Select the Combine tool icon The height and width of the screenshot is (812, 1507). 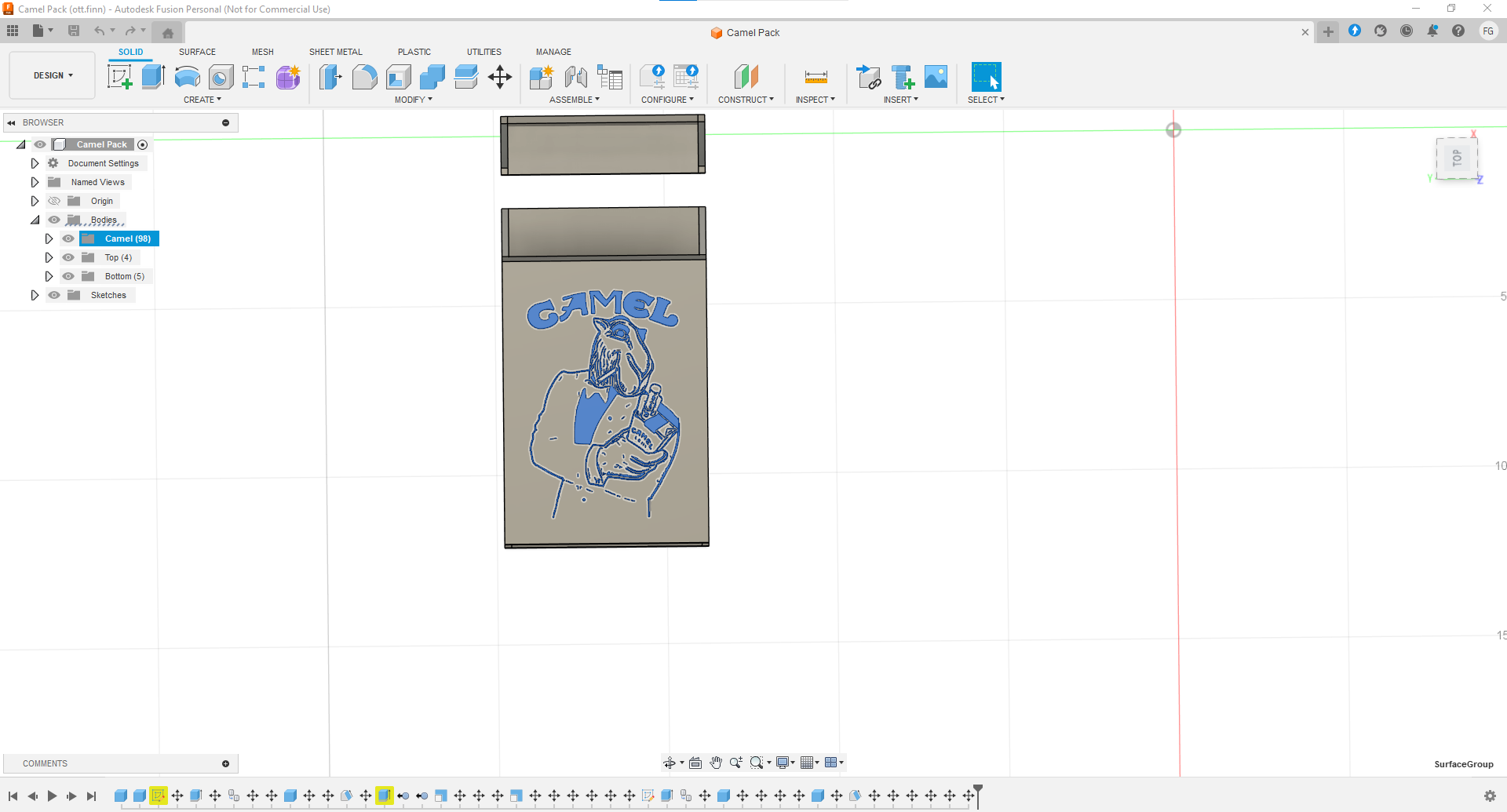(x=432, y=77)
